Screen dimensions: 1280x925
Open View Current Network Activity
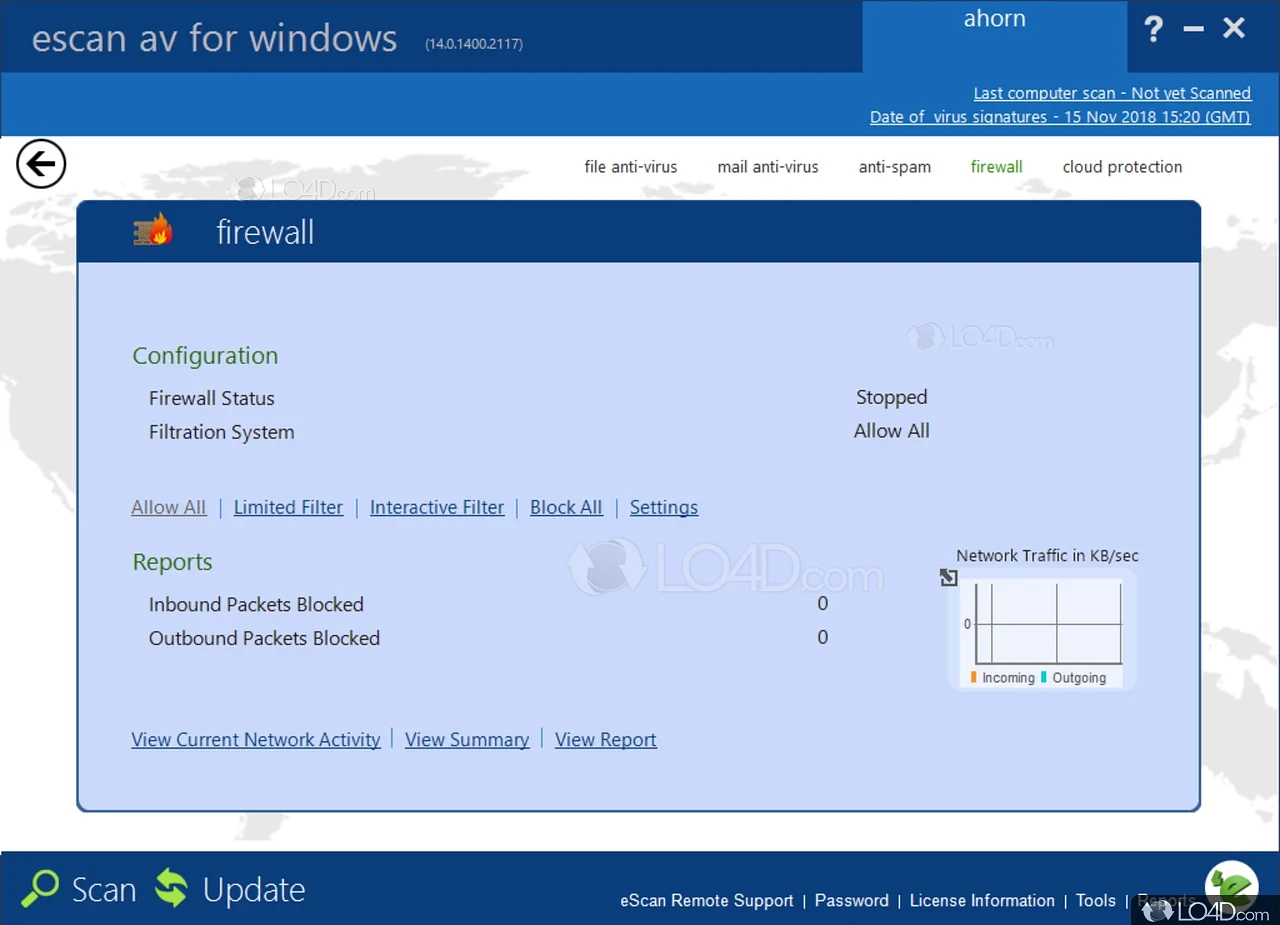click(256, 740)
